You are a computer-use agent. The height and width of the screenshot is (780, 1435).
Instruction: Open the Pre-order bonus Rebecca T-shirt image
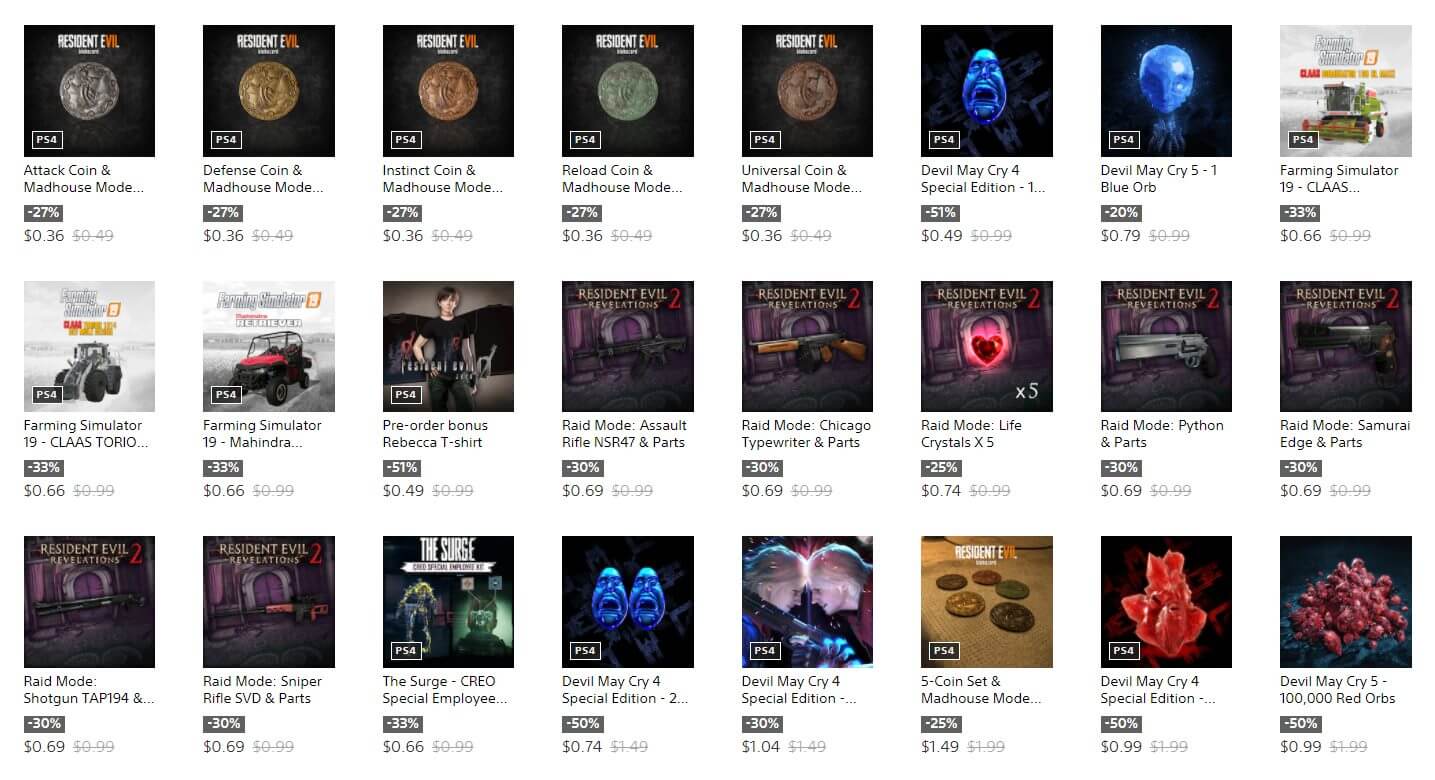pos(448,346)
